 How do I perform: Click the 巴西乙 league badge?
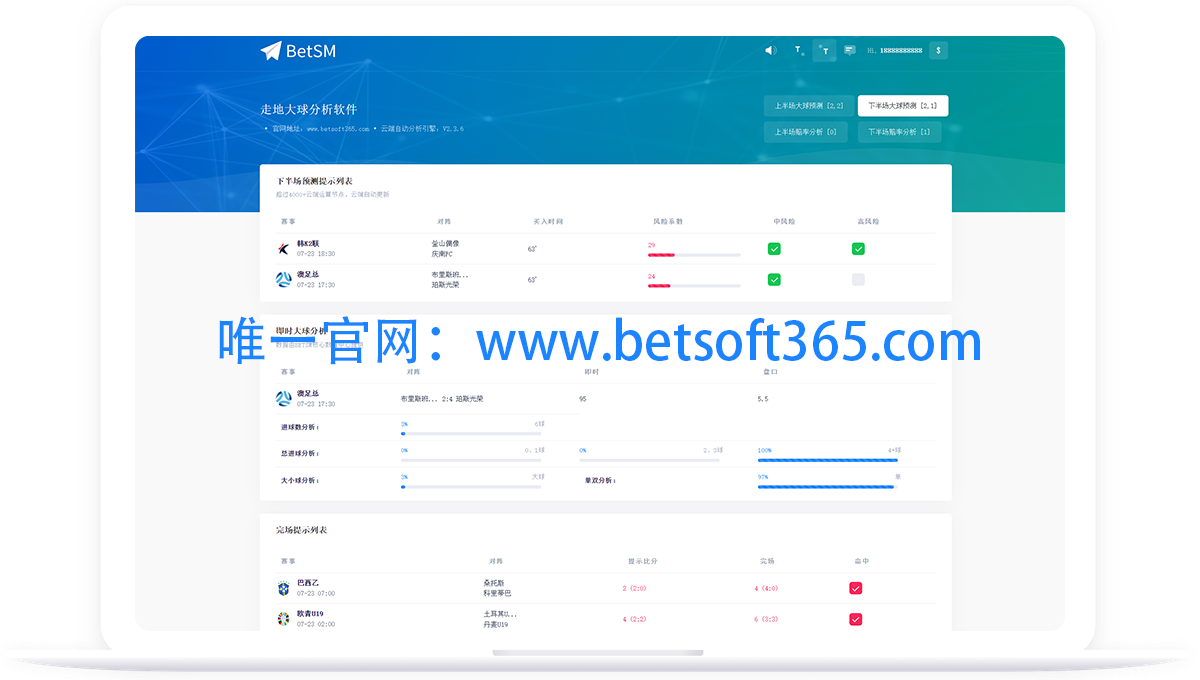point(284,588)
